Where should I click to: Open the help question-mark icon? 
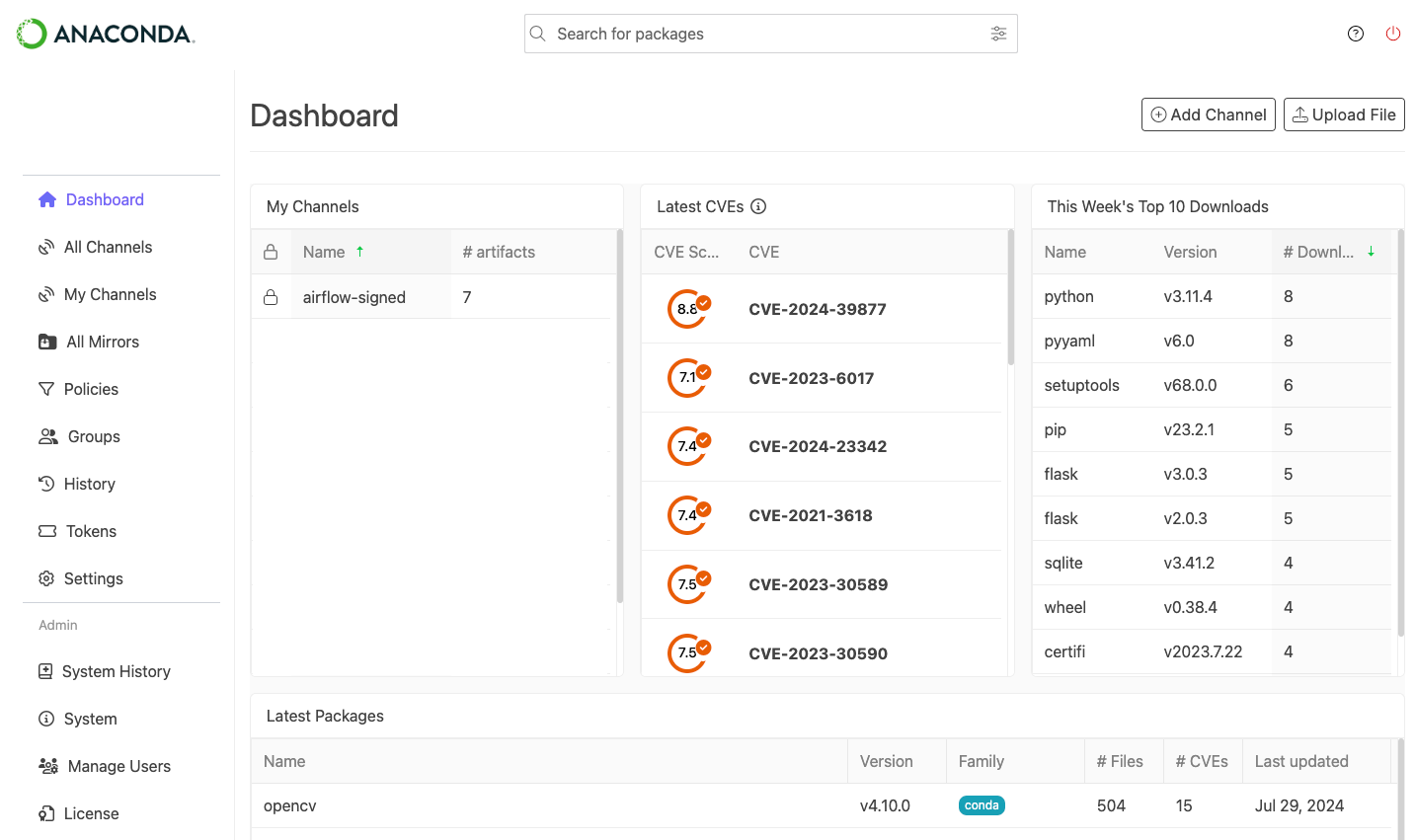click(1356, 34)
